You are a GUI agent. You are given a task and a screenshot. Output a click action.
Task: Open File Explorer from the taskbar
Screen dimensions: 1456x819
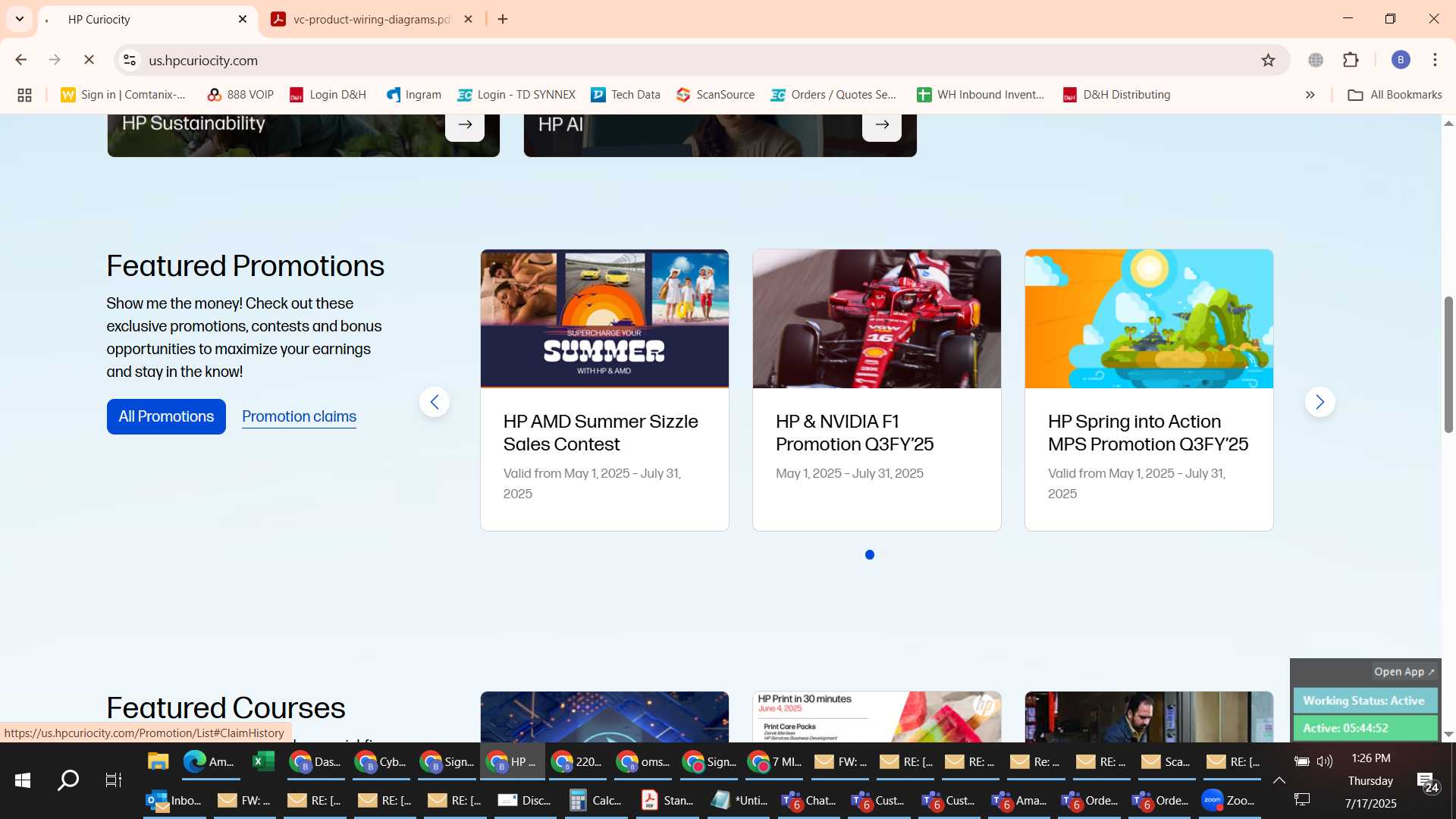pos(158,761)
